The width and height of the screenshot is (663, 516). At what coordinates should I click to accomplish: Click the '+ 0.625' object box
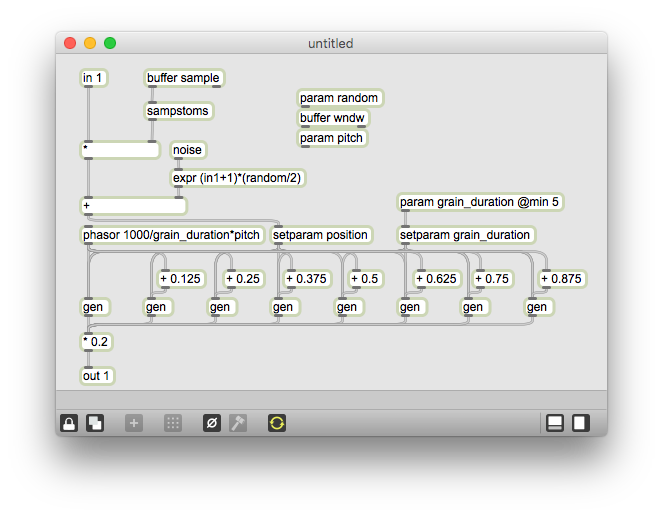436,279
